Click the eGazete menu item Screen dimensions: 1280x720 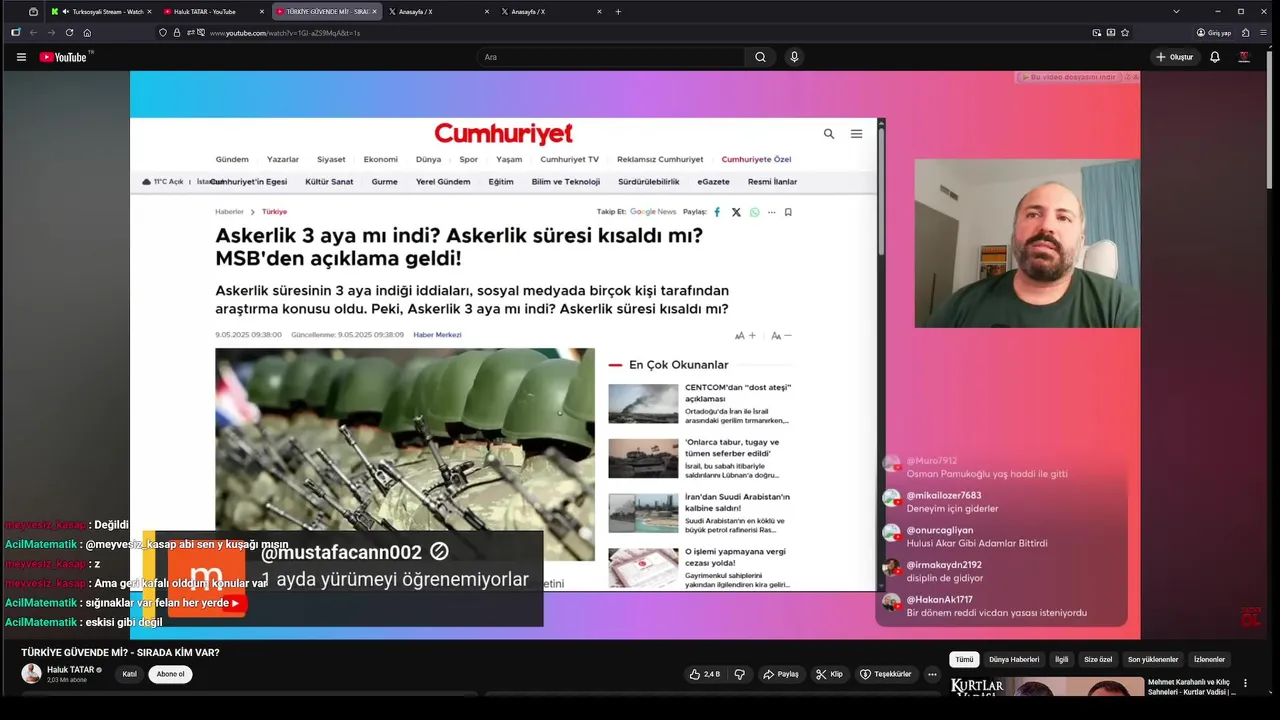713,182
